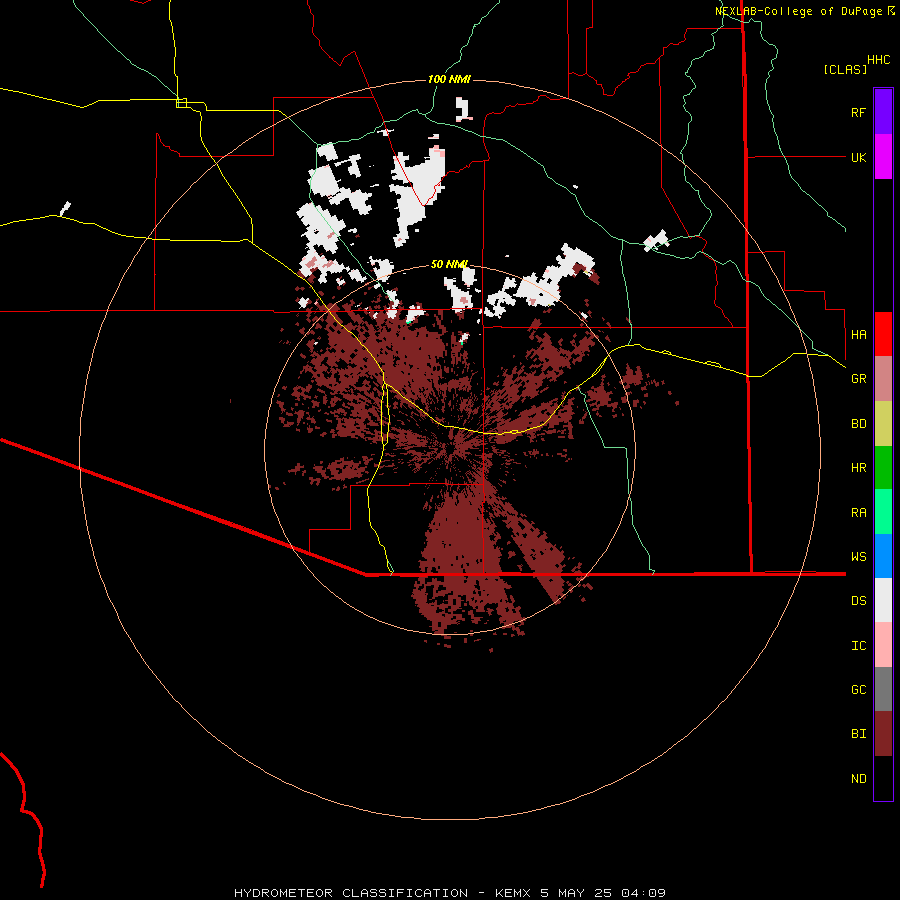Viewport: 900px width, 900px height.
Task: Click the RF purple legend swatch
Action: 883,112
